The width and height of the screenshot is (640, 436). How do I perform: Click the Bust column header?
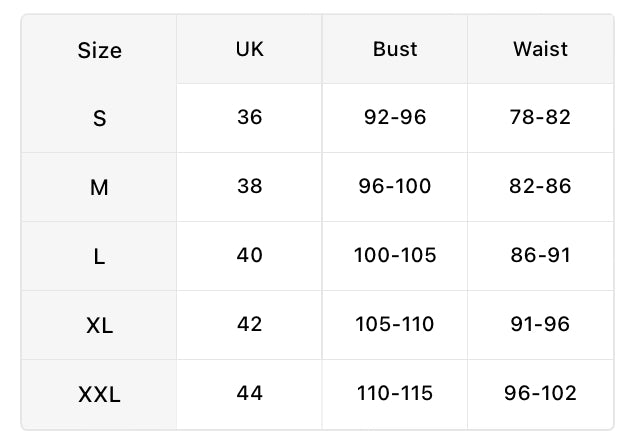(395, 49)
